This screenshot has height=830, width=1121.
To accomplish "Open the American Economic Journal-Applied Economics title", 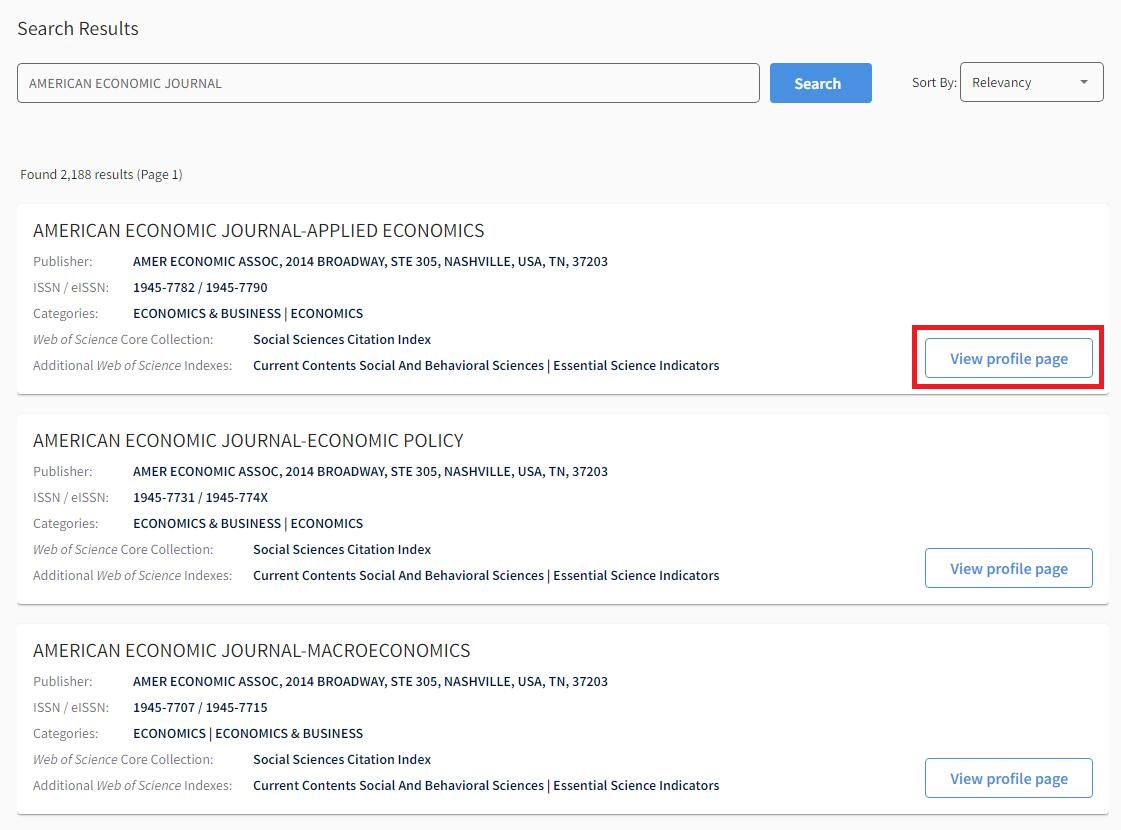I will (x=258, y=230).
